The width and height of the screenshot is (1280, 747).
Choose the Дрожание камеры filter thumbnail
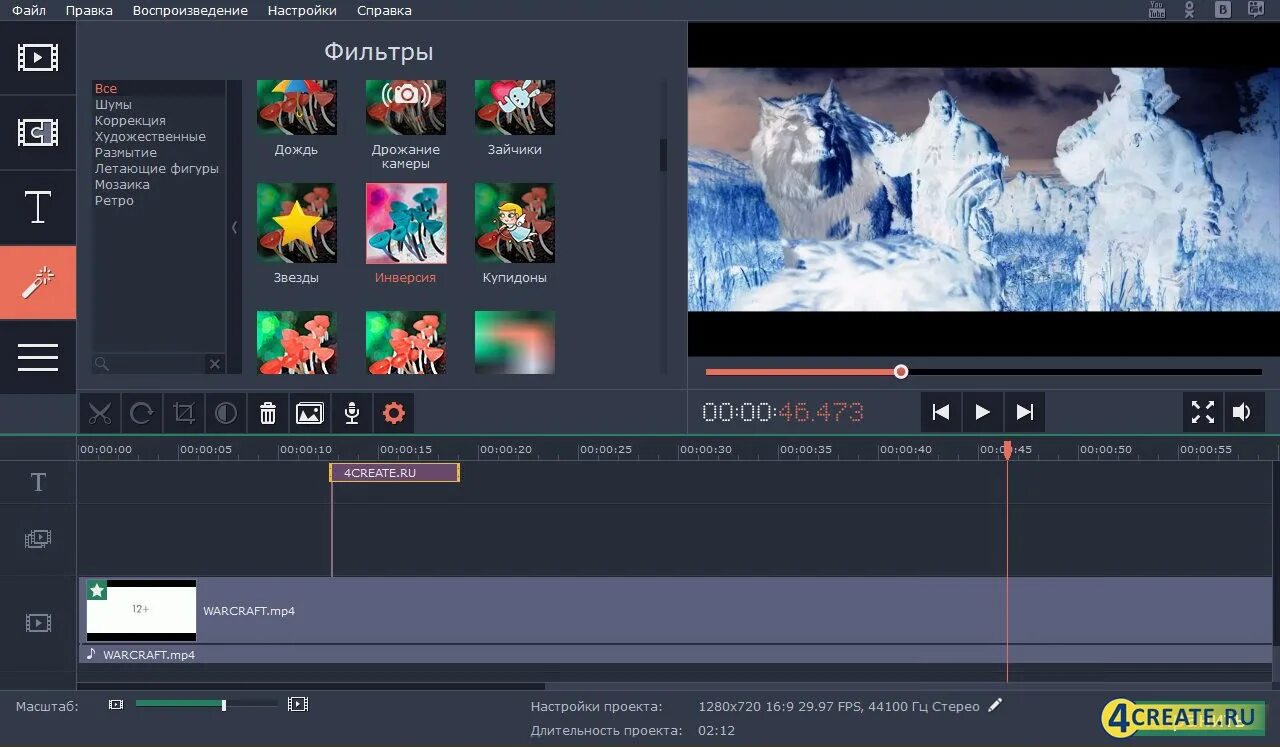point(406,107)
